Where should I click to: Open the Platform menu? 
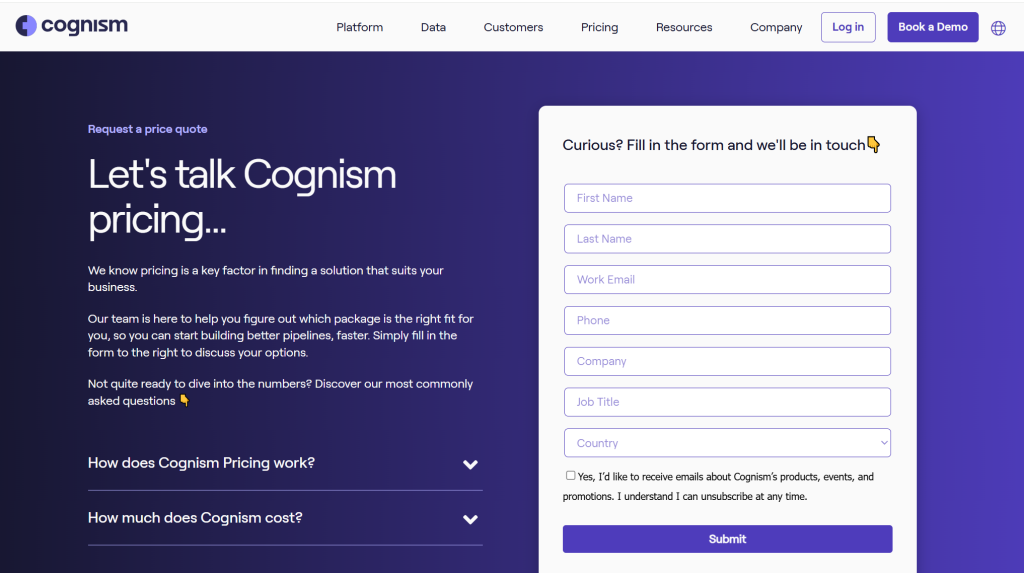pyautogui.click(x=359, y=27)
